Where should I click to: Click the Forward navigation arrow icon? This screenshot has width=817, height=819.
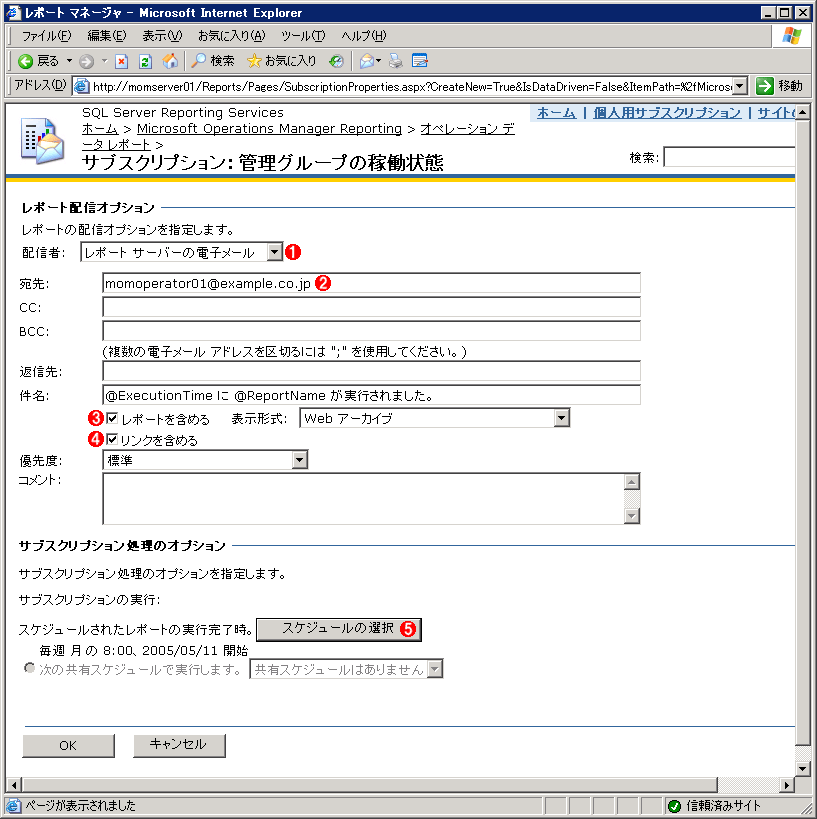point(87,62)
